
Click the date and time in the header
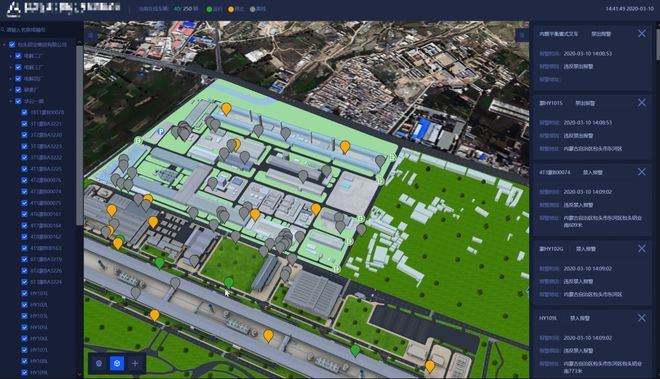[x=630, y=9]
